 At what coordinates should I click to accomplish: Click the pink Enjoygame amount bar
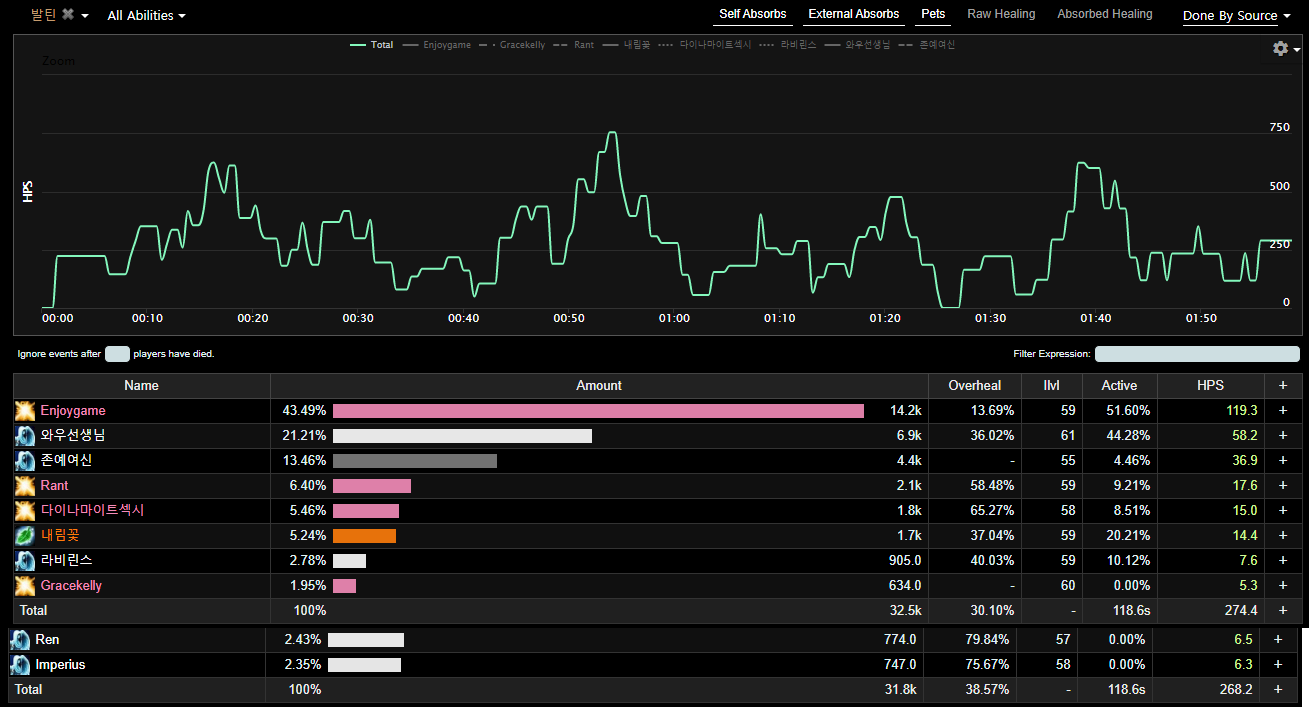pos(598,411)
